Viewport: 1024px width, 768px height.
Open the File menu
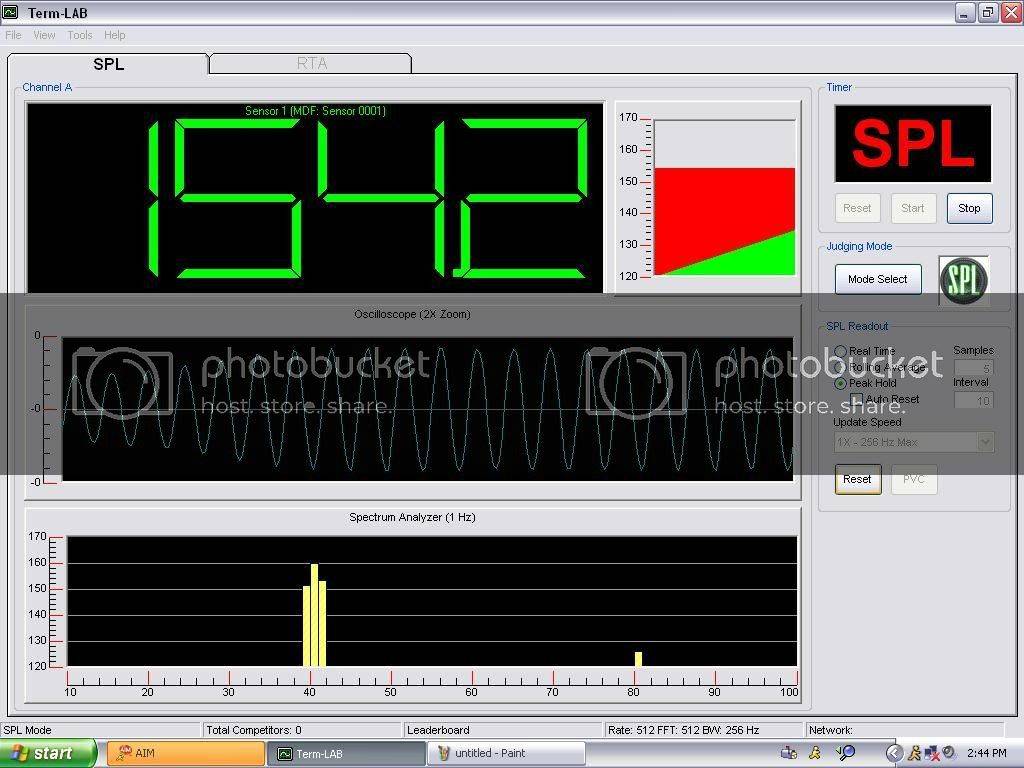pos(13,35)
